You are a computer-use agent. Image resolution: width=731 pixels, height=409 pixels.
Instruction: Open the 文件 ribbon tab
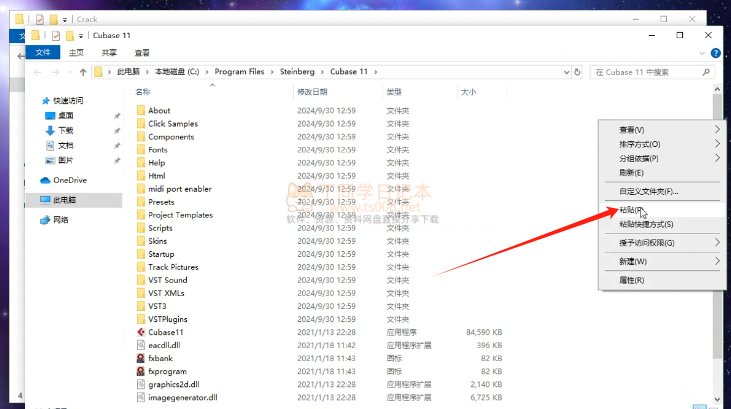click(42, 52)
